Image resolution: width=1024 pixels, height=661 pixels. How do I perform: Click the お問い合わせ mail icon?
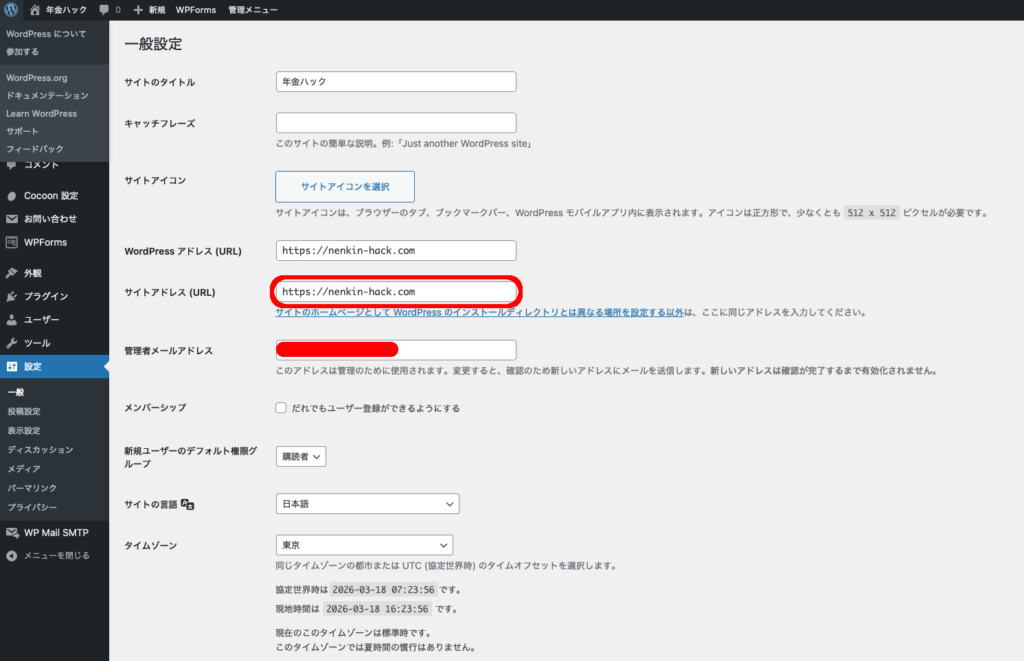[x=12, y=219]
